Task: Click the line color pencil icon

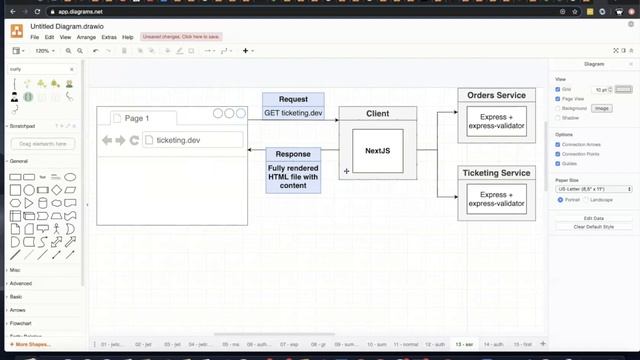Action: [179, 51]
